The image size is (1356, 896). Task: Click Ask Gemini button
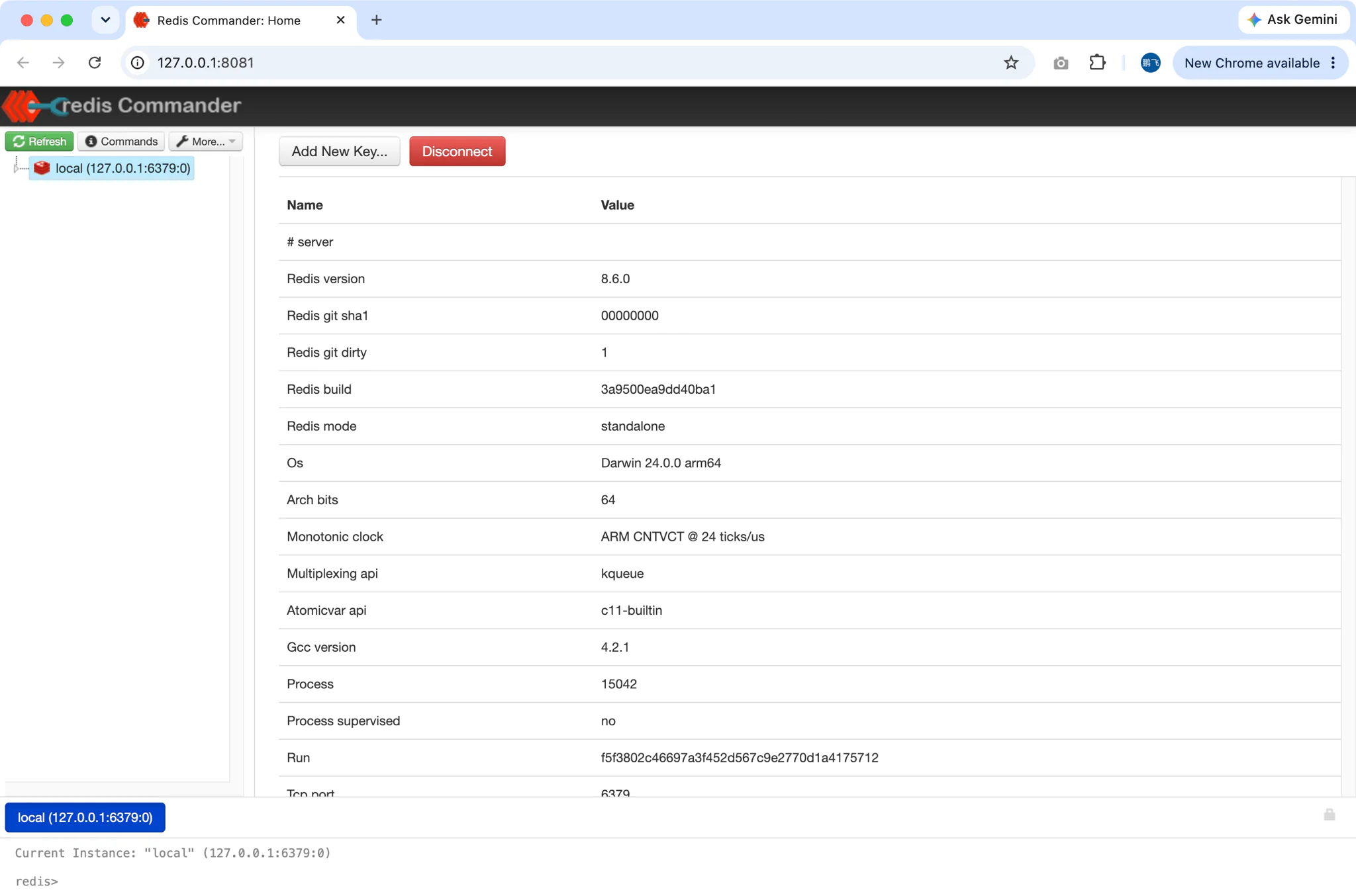point(1293,20)
